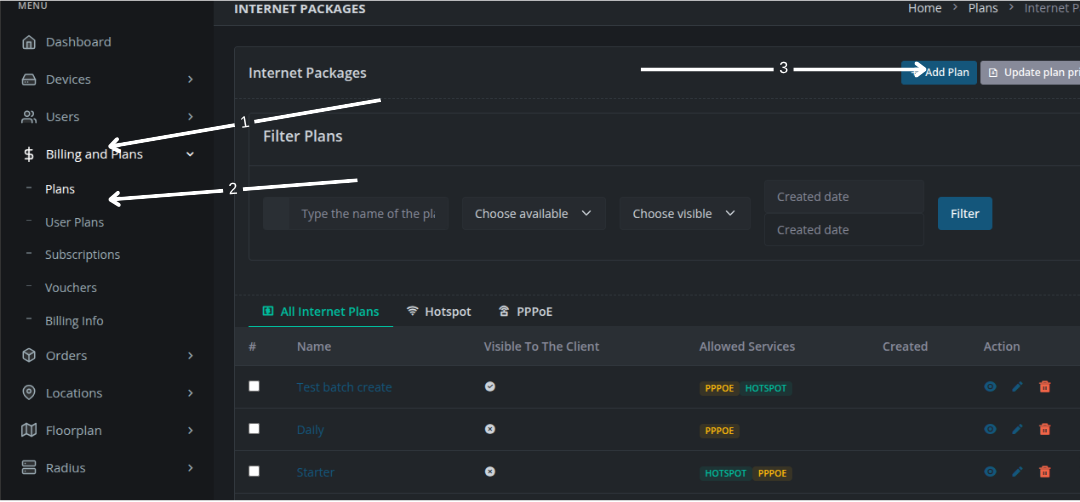This screenshot has height=502, width=1080.
Task: Click the blue Filter button
Action: 965,213
